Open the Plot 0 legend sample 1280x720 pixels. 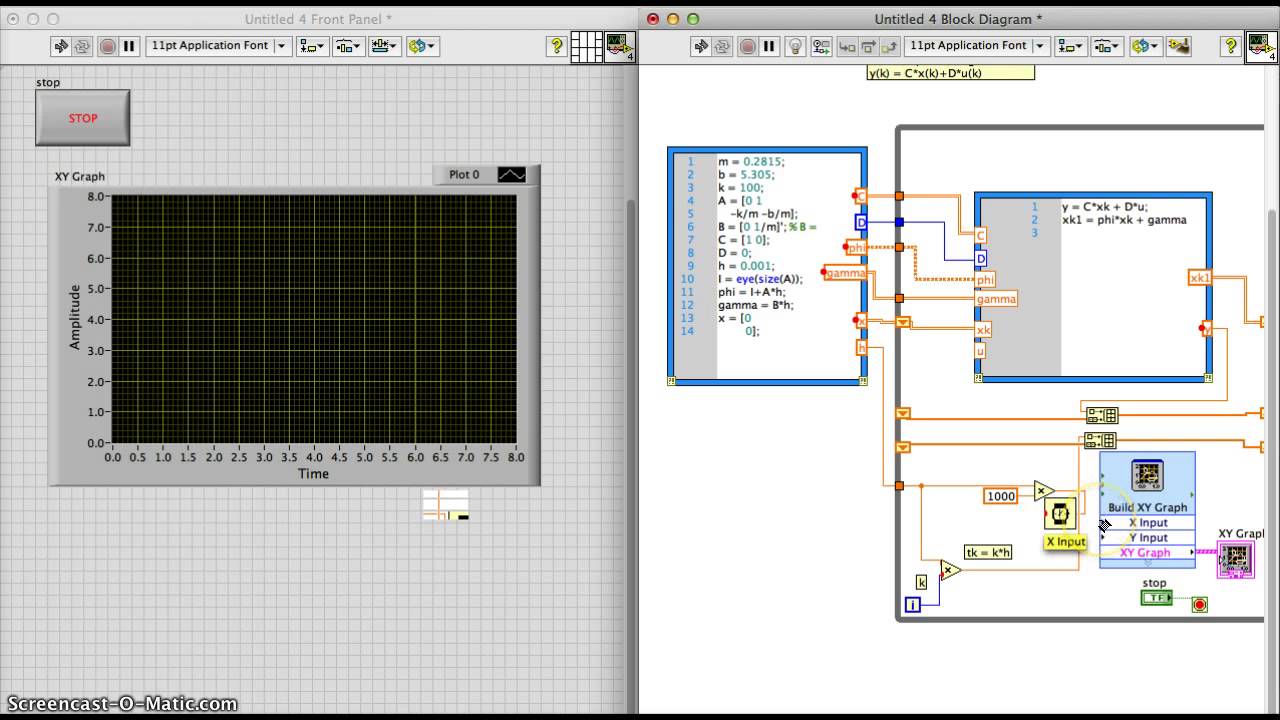511,174
